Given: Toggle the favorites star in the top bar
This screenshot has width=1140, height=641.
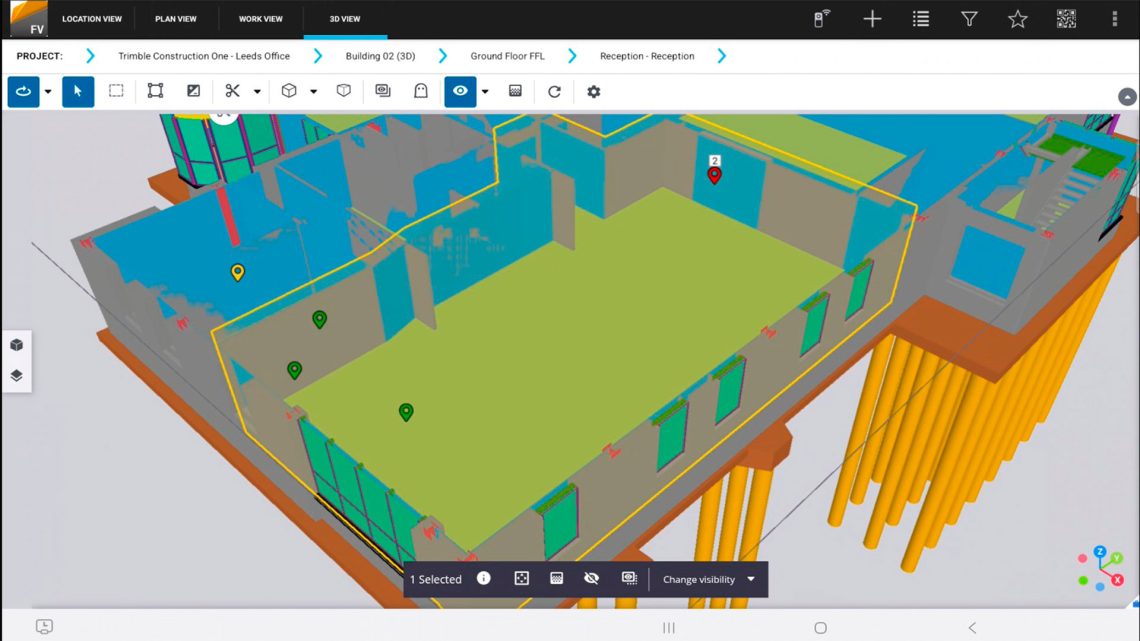Looking at the screenshot, I should 1017,18.
